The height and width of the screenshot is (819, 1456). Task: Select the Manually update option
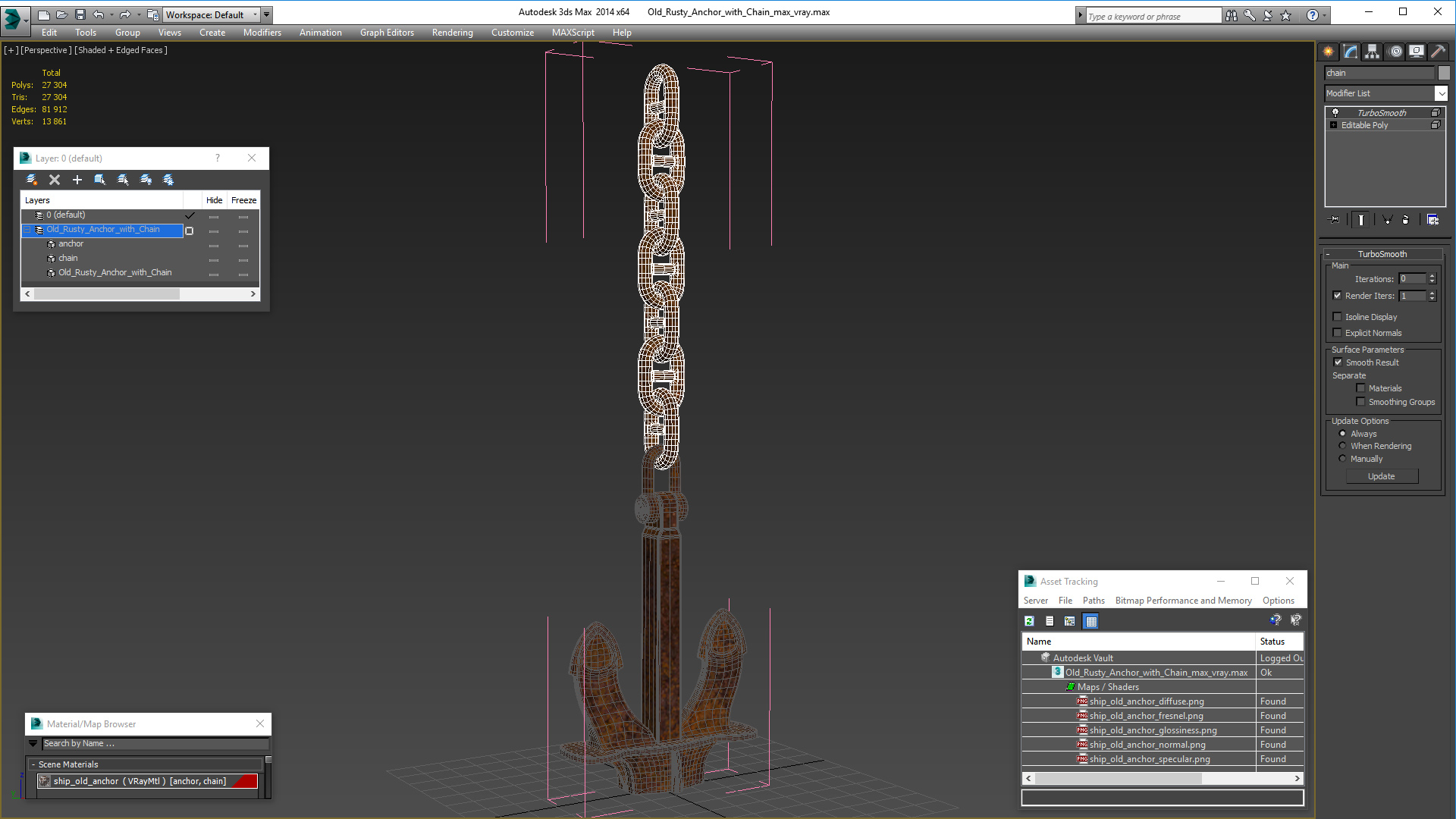coord(1342,459)
